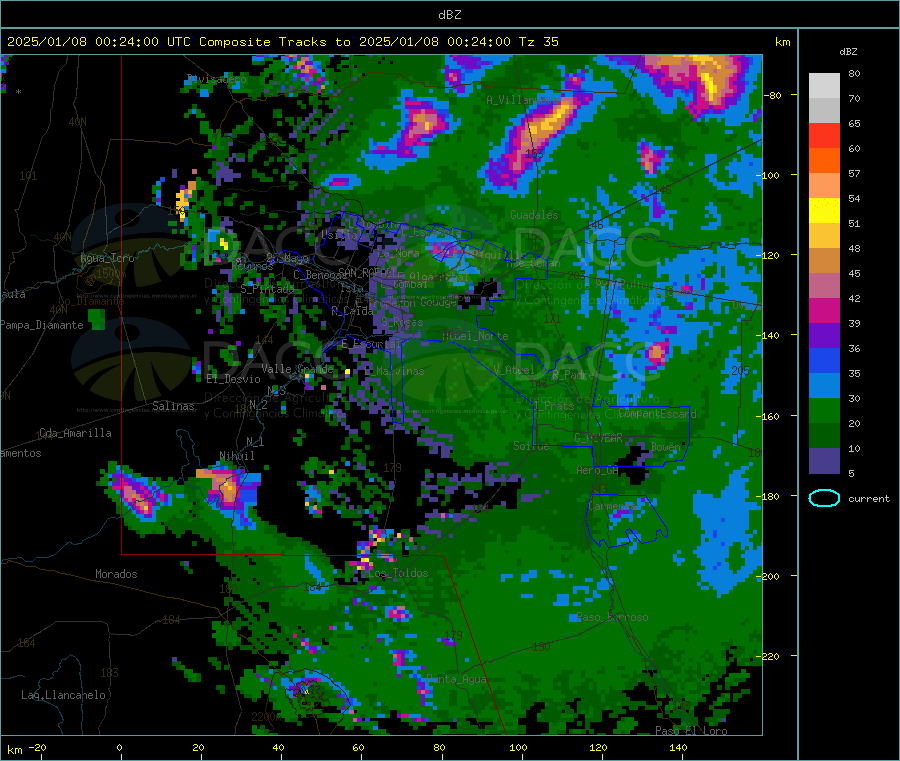Select the 20 dBZ green color swatch
This screenshot has width=900, height=761.
click(824, 410)
